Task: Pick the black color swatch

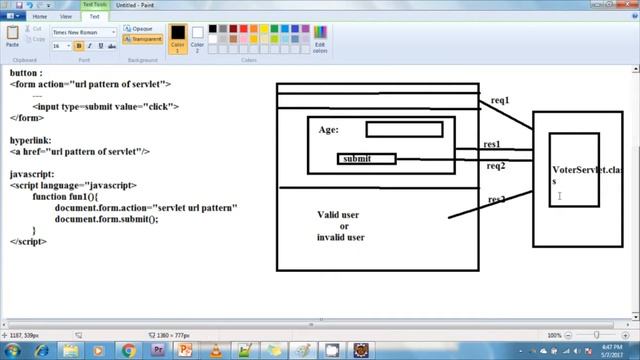Action: pyautogui.click(x=213, y=29)
